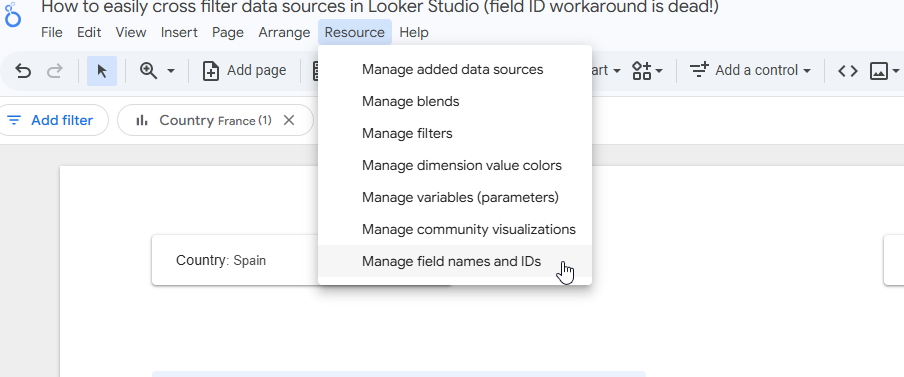
Task: Open the community visualizations and components icon
Action: point(642,71)
